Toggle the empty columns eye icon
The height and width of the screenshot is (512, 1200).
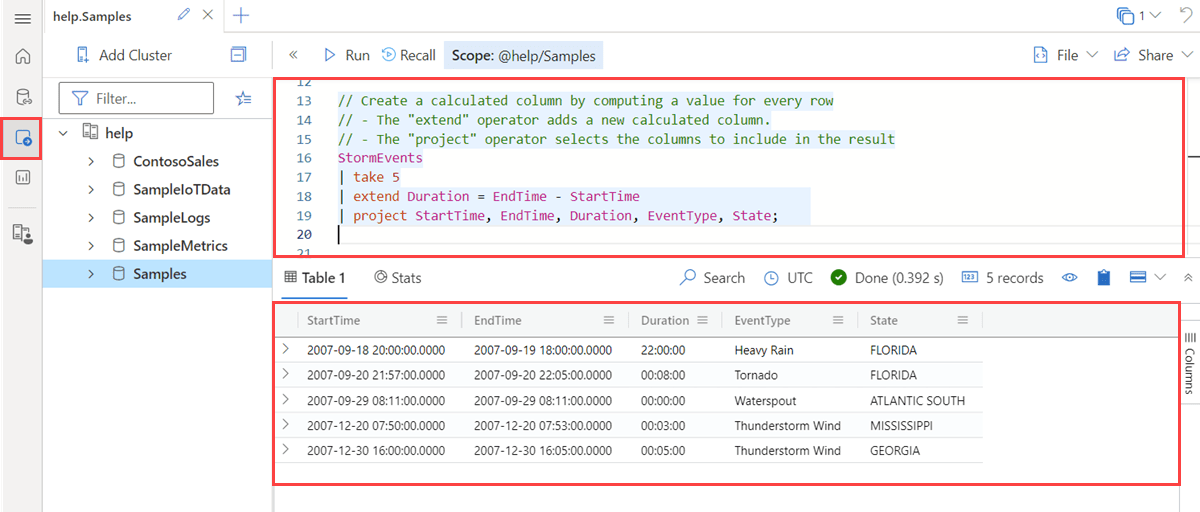click(x=1069, y=278)
